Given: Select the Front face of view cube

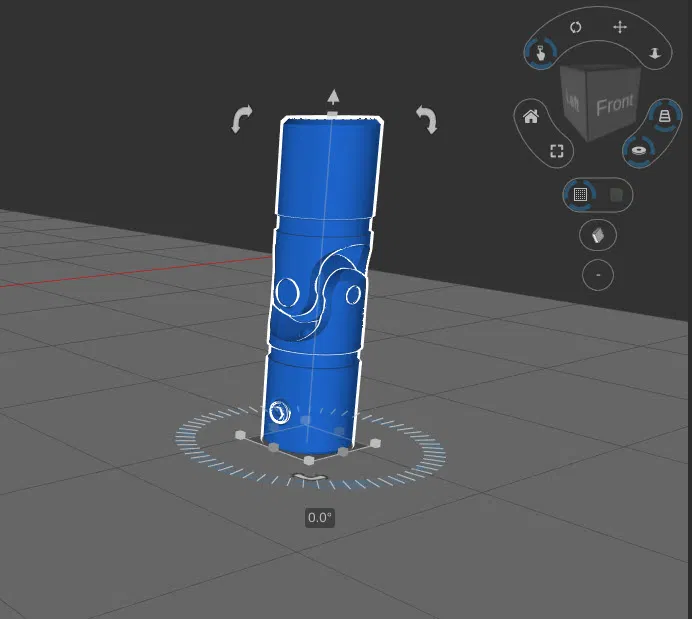Looking at the screenshot, I should click(614, 105).
